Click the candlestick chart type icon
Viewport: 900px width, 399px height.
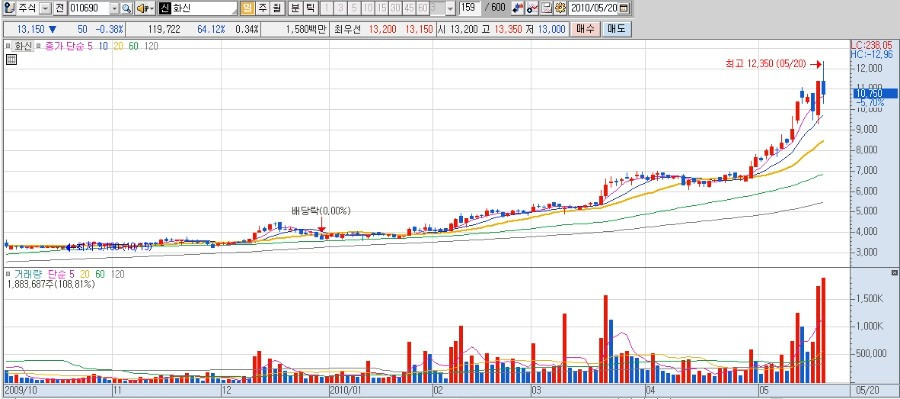pos(518,8)
